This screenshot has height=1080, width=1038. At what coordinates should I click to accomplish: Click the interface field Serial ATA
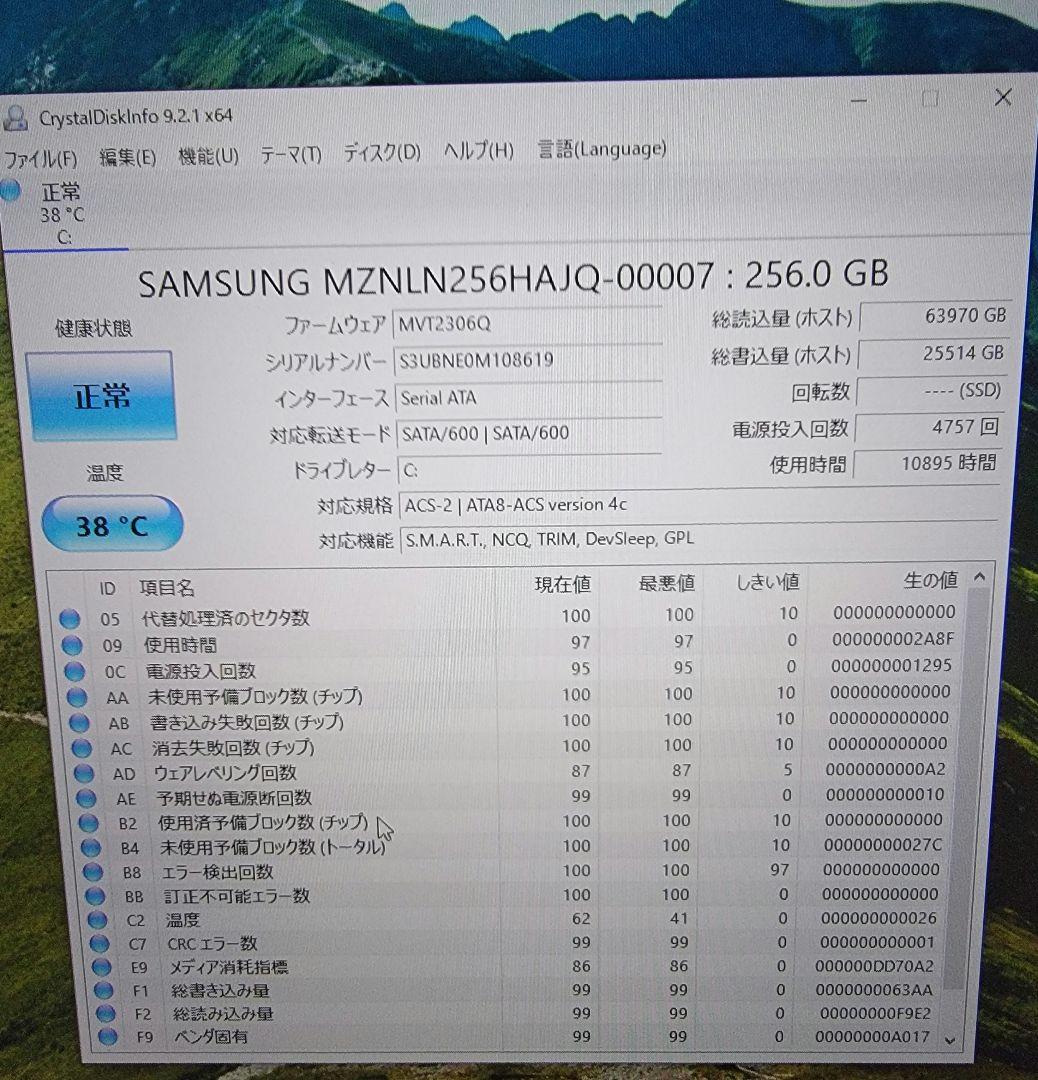tap(528, 397)
